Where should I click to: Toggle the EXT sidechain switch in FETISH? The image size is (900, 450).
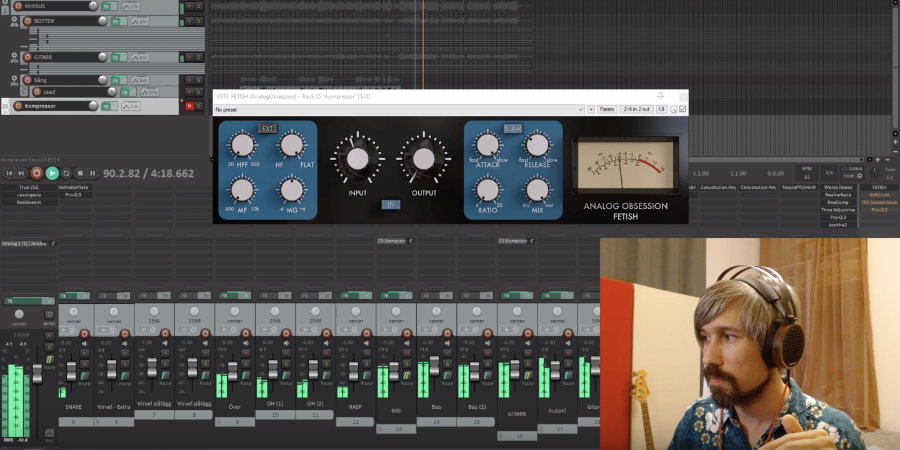(x=267, y=129)
